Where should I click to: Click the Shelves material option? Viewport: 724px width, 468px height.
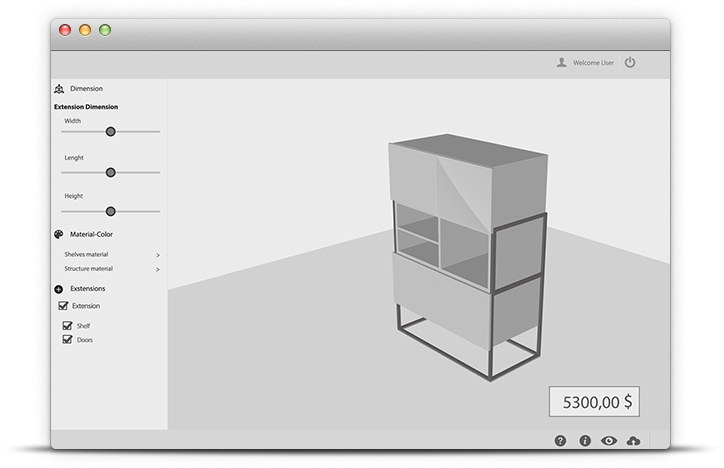click(x=86, y=254)
